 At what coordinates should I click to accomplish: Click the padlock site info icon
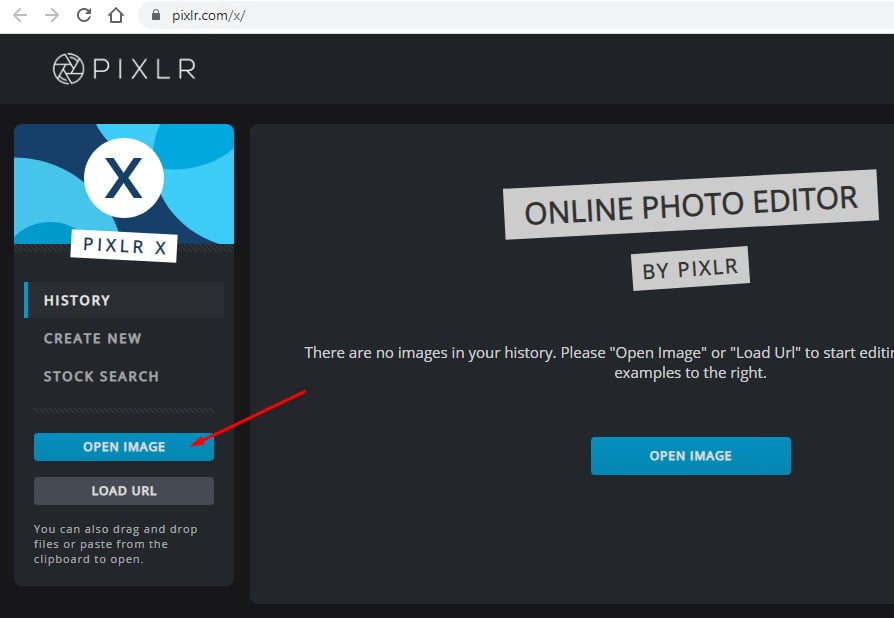pyautogui.click(x=155, y=16)
